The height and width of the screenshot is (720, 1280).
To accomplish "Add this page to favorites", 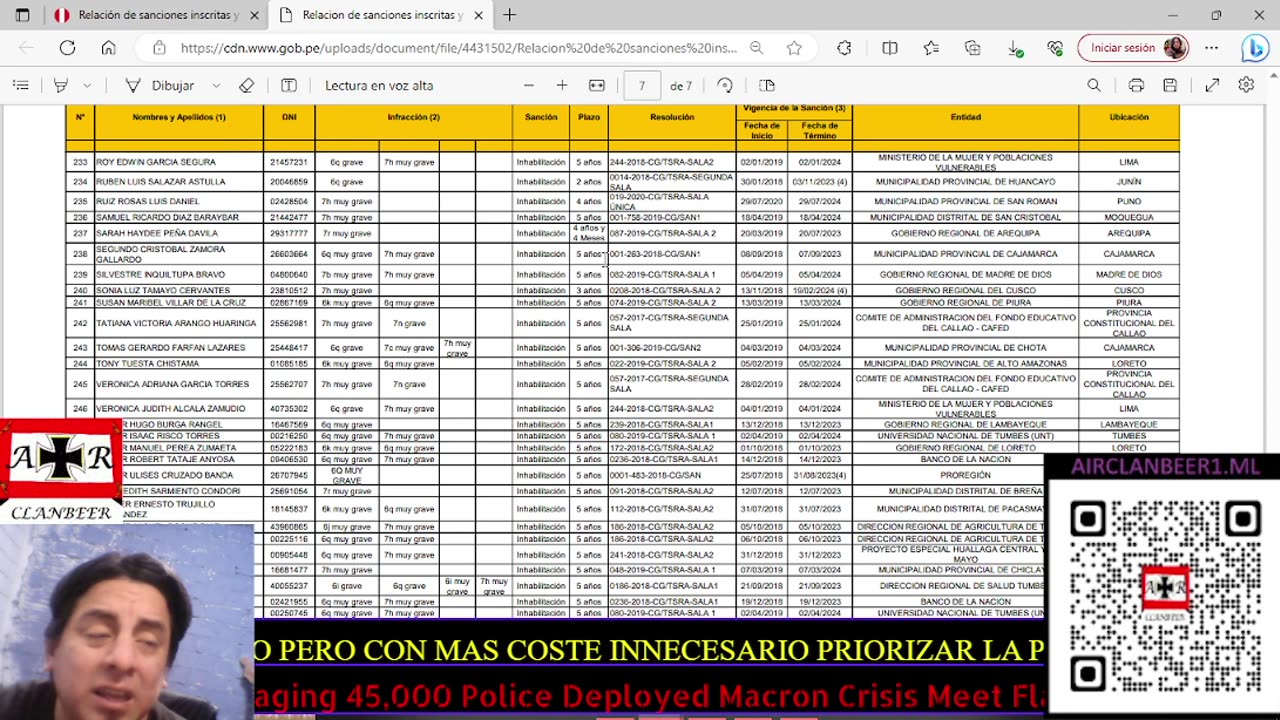I will 794,47.
